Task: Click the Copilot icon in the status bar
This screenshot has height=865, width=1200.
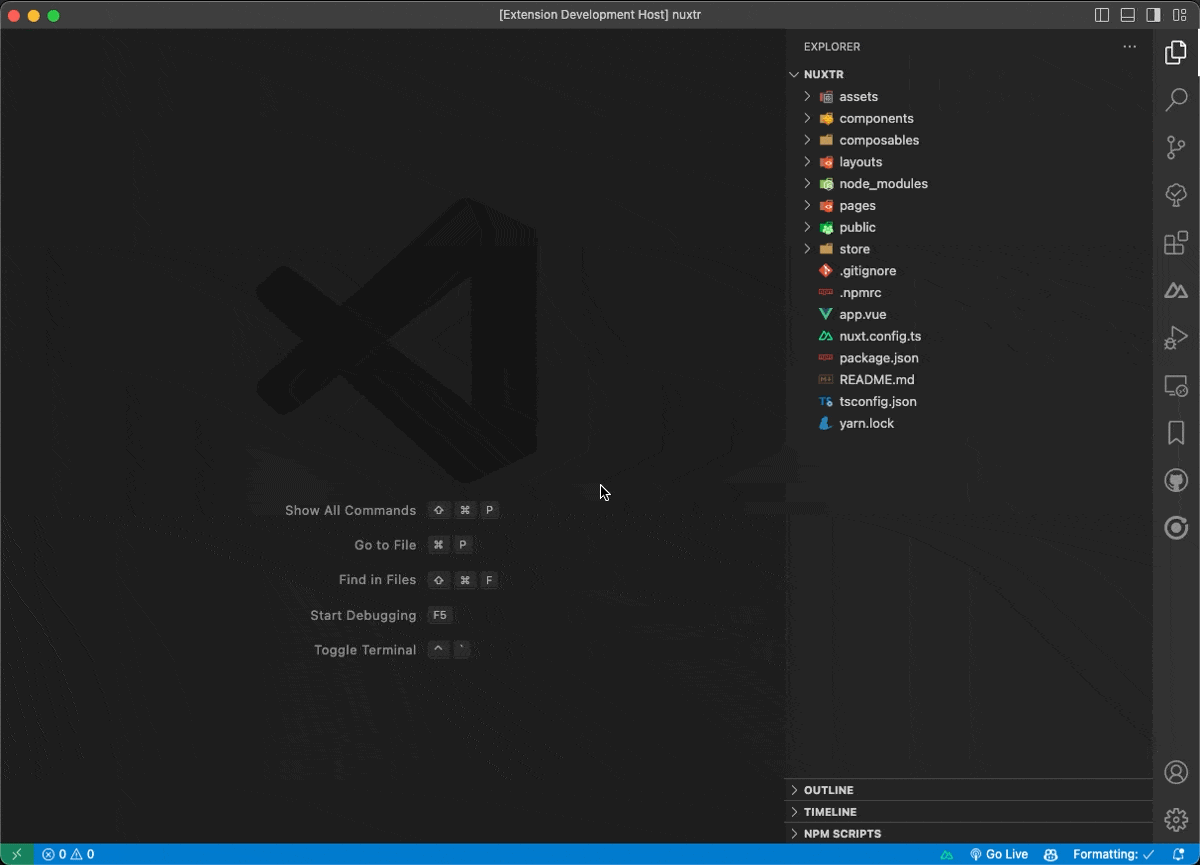Action: [x=1050, y=855]
